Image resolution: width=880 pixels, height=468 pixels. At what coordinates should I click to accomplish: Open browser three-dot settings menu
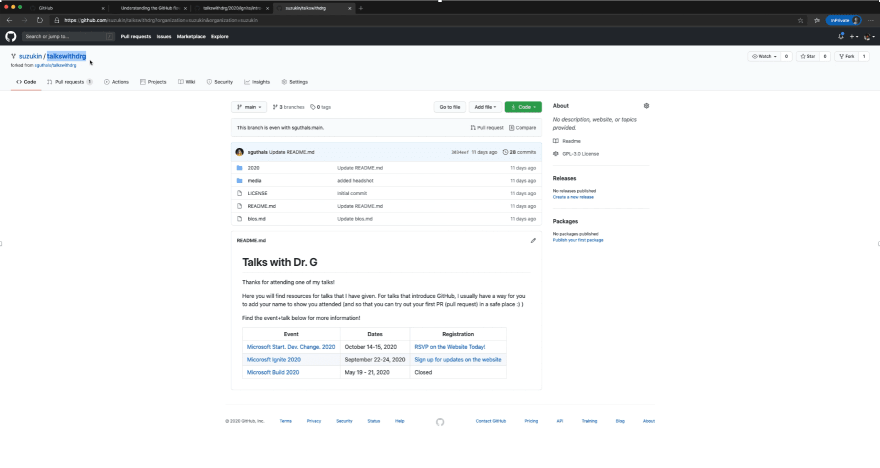pyautogui.click(x=870, y=20)
